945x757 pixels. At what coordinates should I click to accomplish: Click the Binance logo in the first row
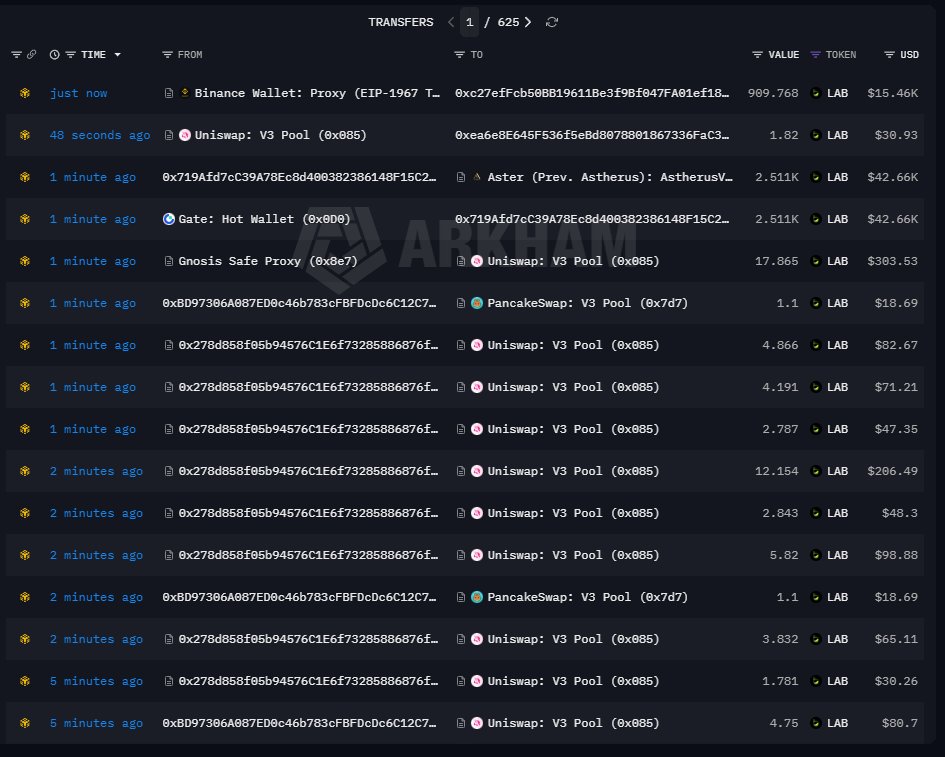(x=185, y=93)
